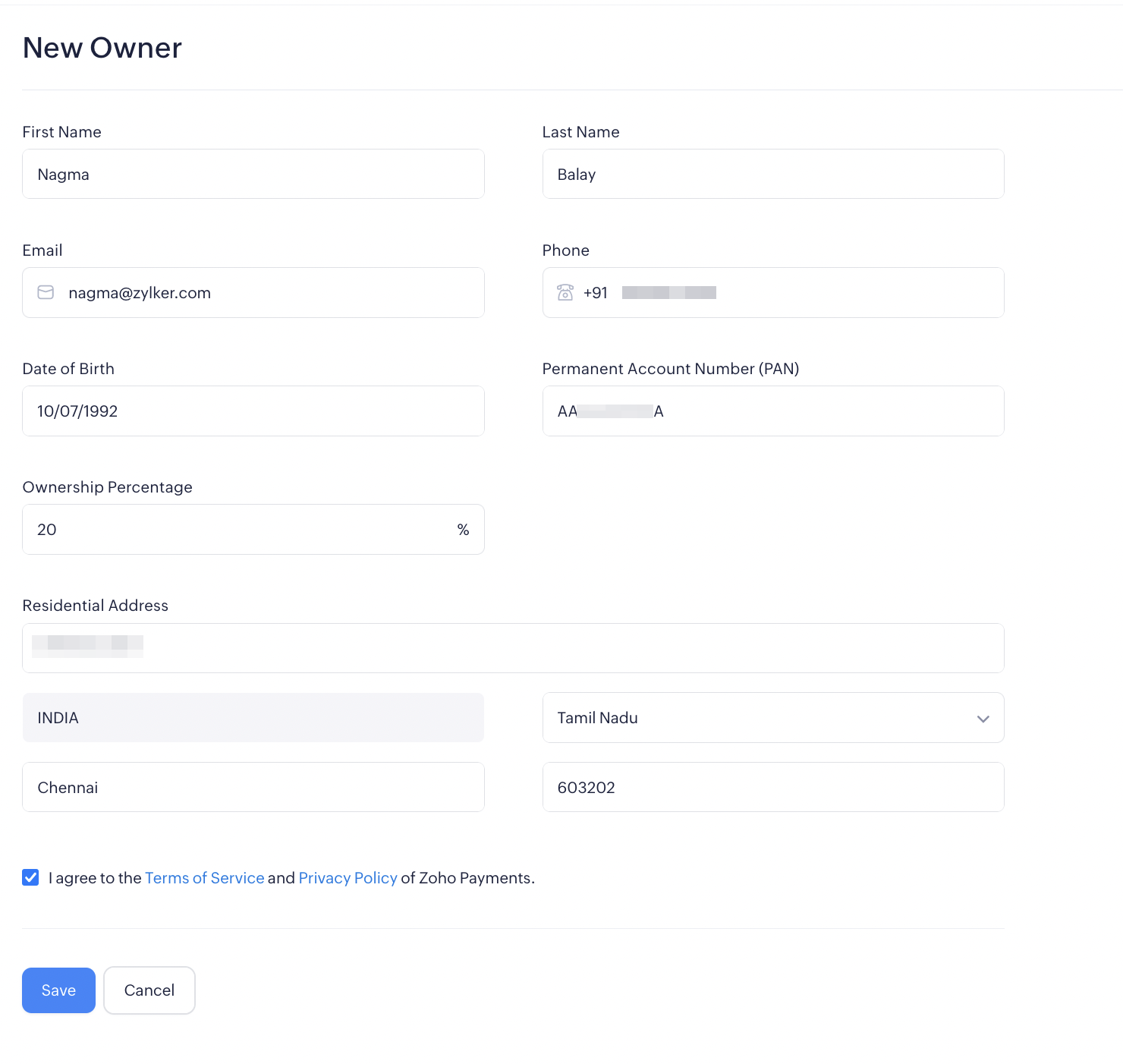
Task: Toggle the Terms of Service agreement checkbox
Action: pos(30,878)
